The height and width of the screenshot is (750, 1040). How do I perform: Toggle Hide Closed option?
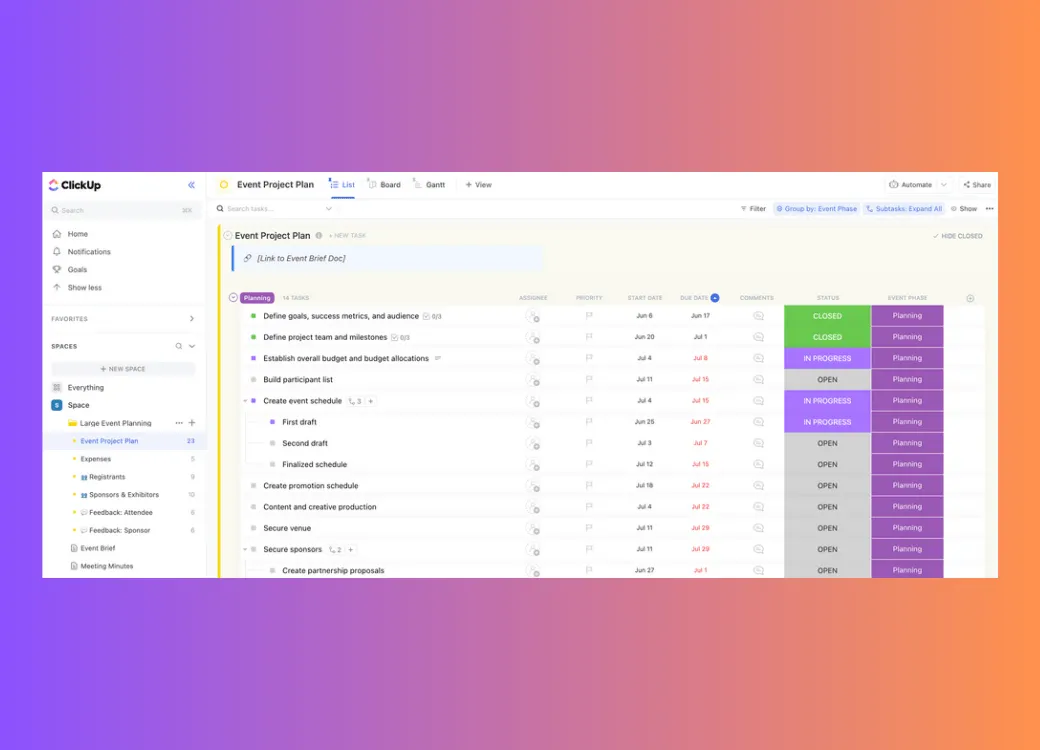(958, 236)
